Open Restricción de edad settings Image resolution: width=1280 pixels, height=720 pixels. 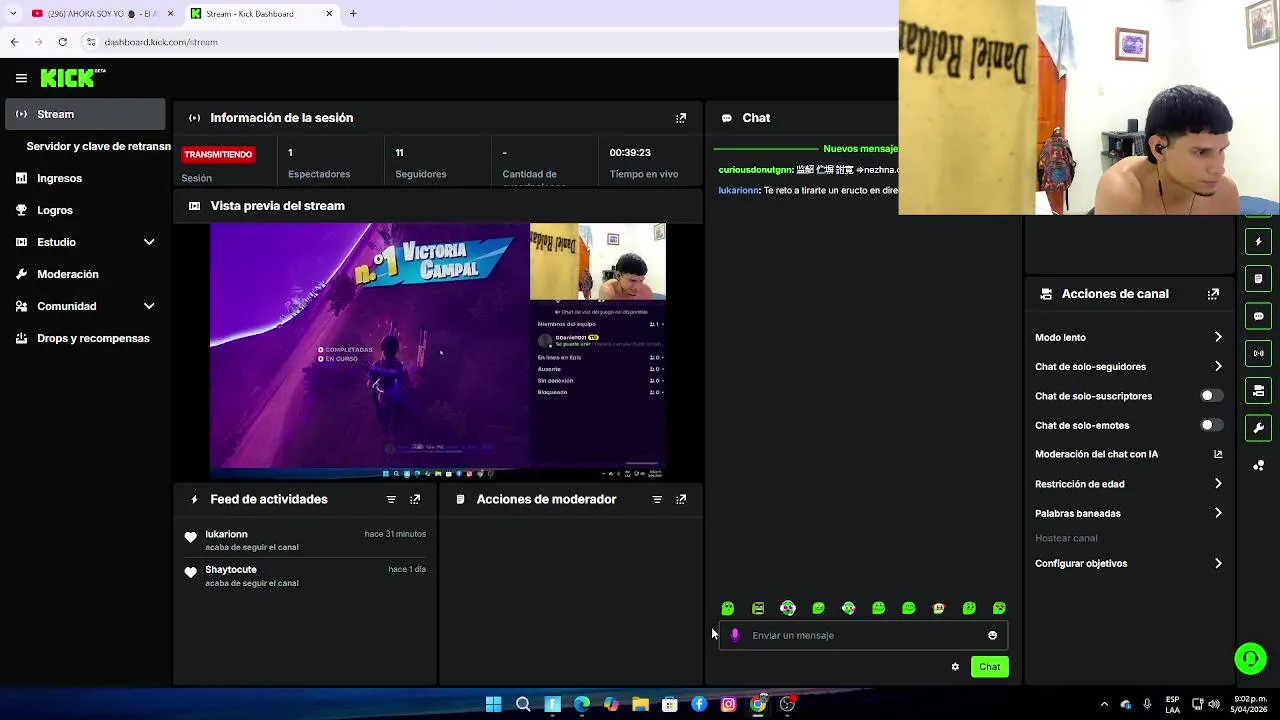pos(1128,484)
